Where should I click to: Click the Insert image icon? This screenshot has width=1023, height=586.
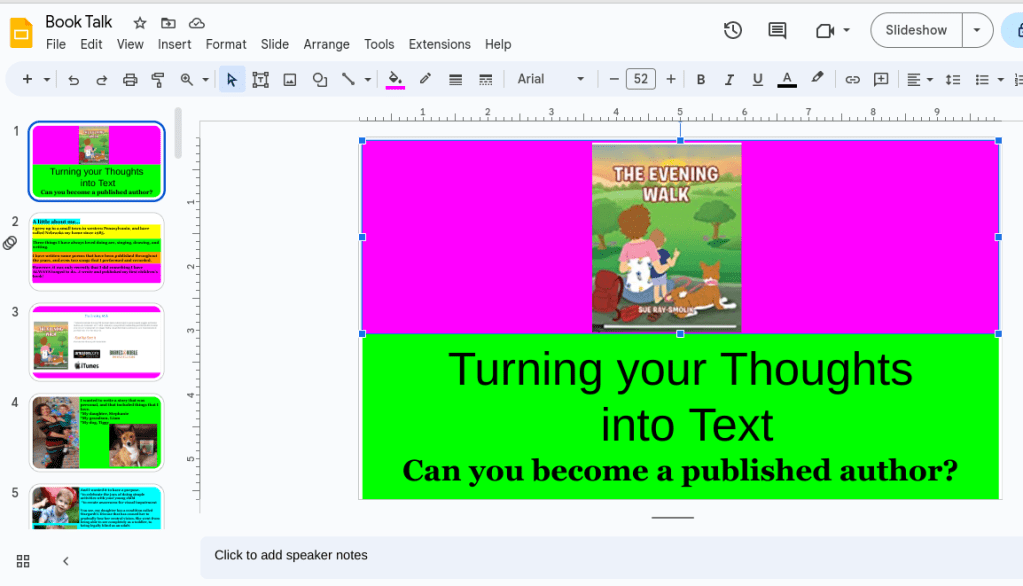point(290,80)
